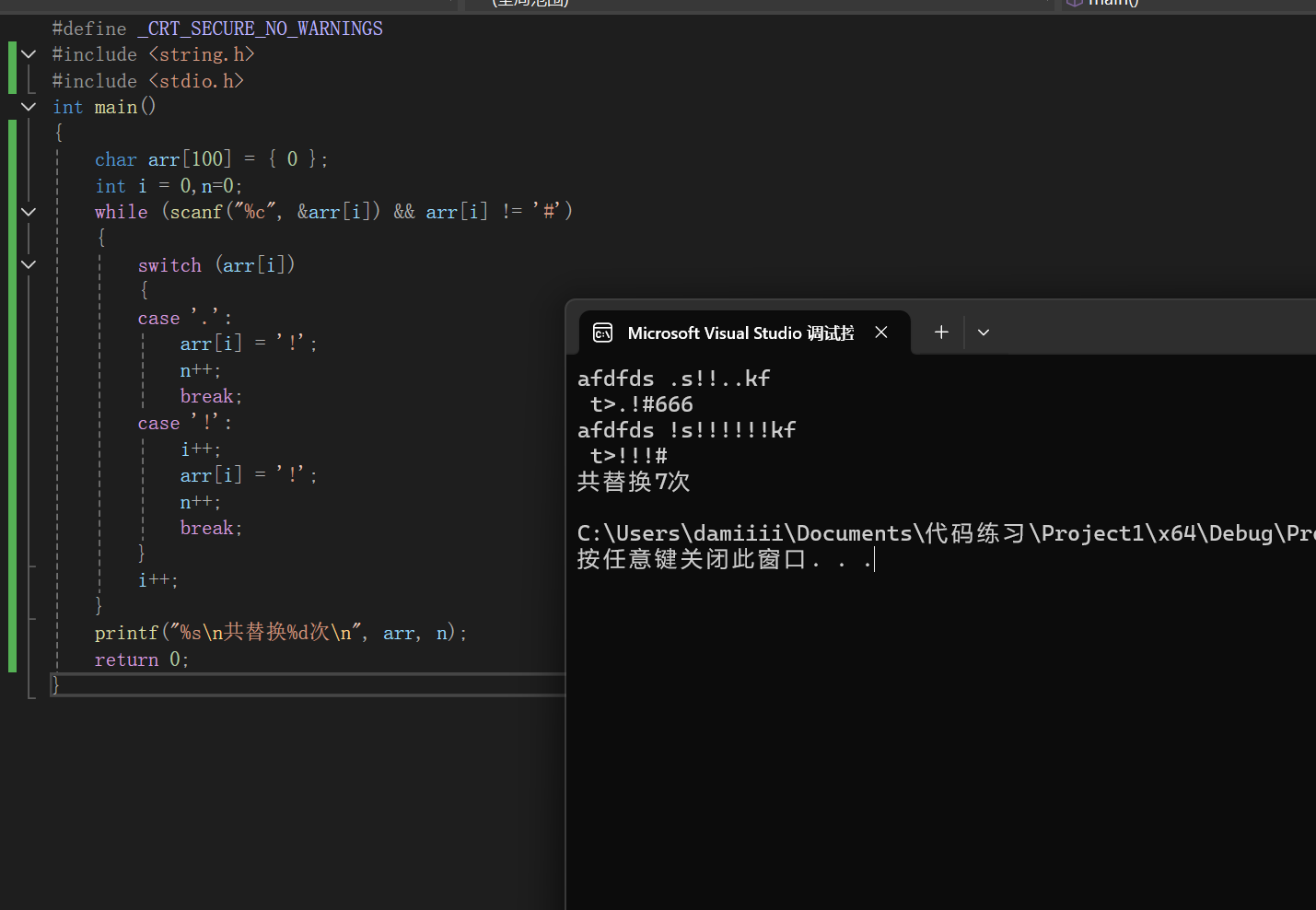Place cursor on int main() line
The image size is (1316, 910).
pyautogui.click(x=104, y=107)
